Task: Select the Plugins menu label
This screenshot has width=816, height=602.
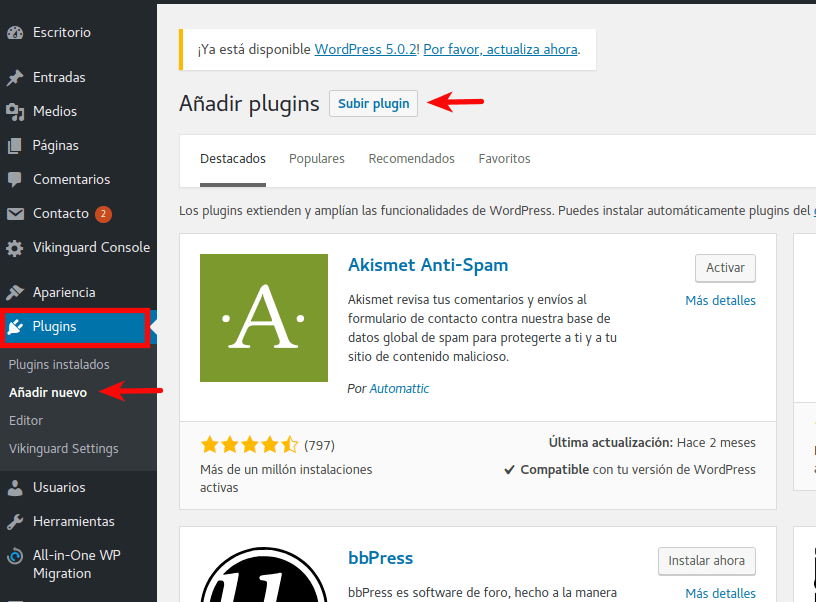Action: pos(54,327)
